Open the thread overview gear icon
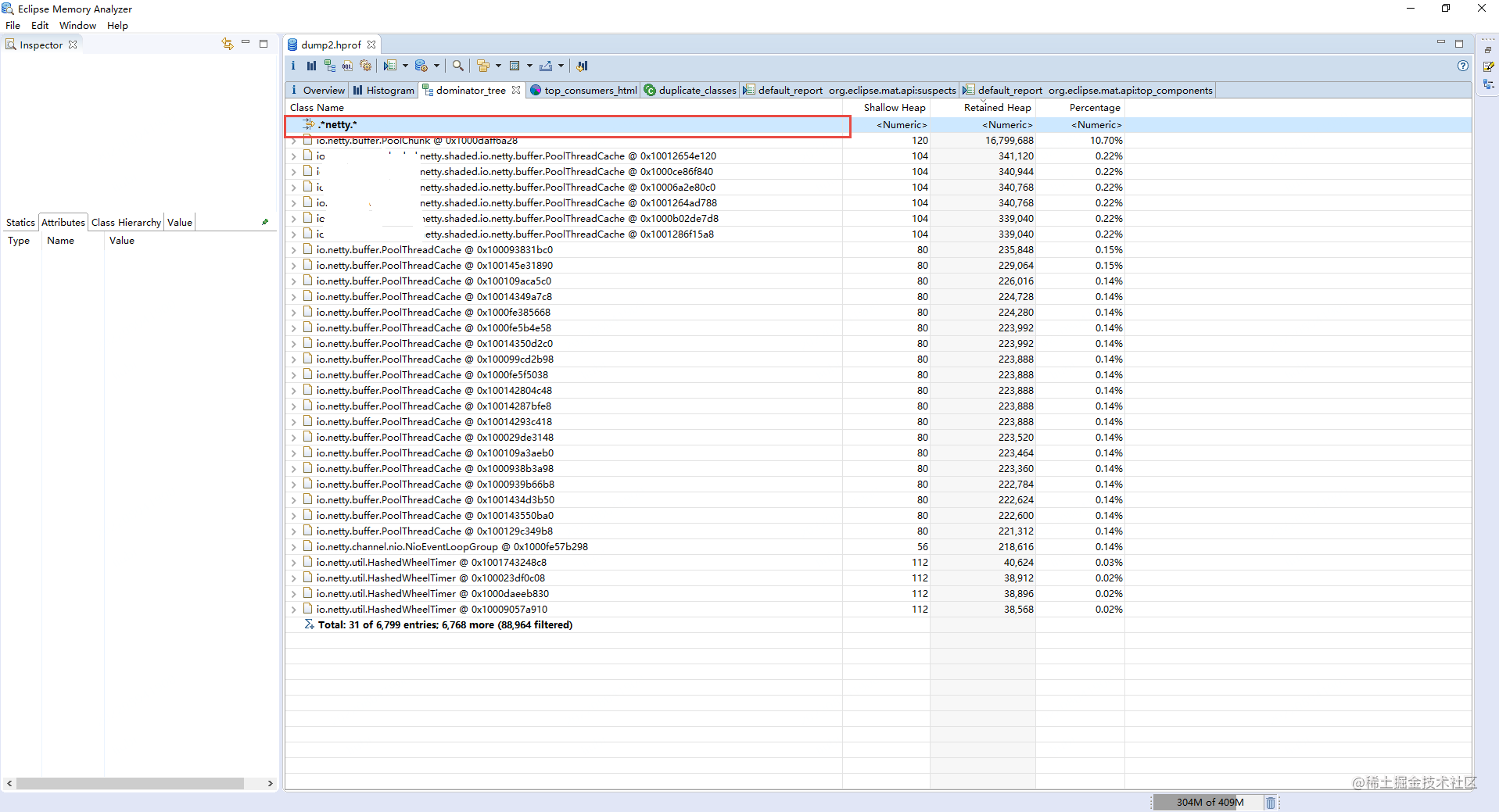Viewport: 1499px width, 812px height. (365, 66)
